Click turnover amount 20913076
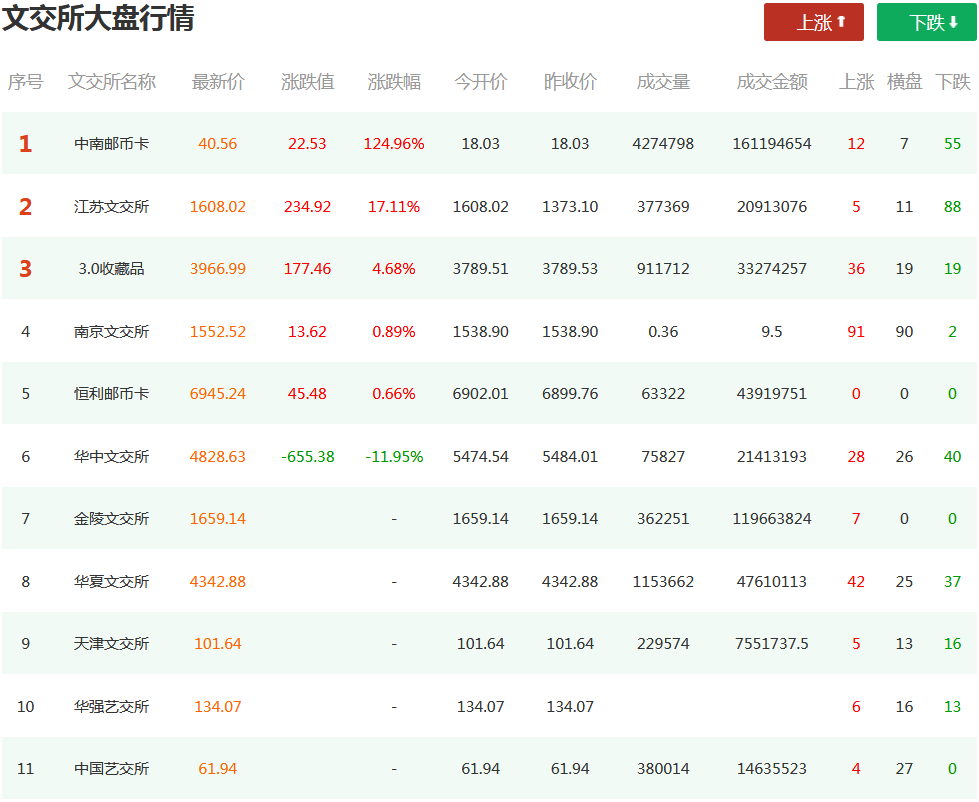The width and height of the screenshot is (979, 802). coord(772,207)
